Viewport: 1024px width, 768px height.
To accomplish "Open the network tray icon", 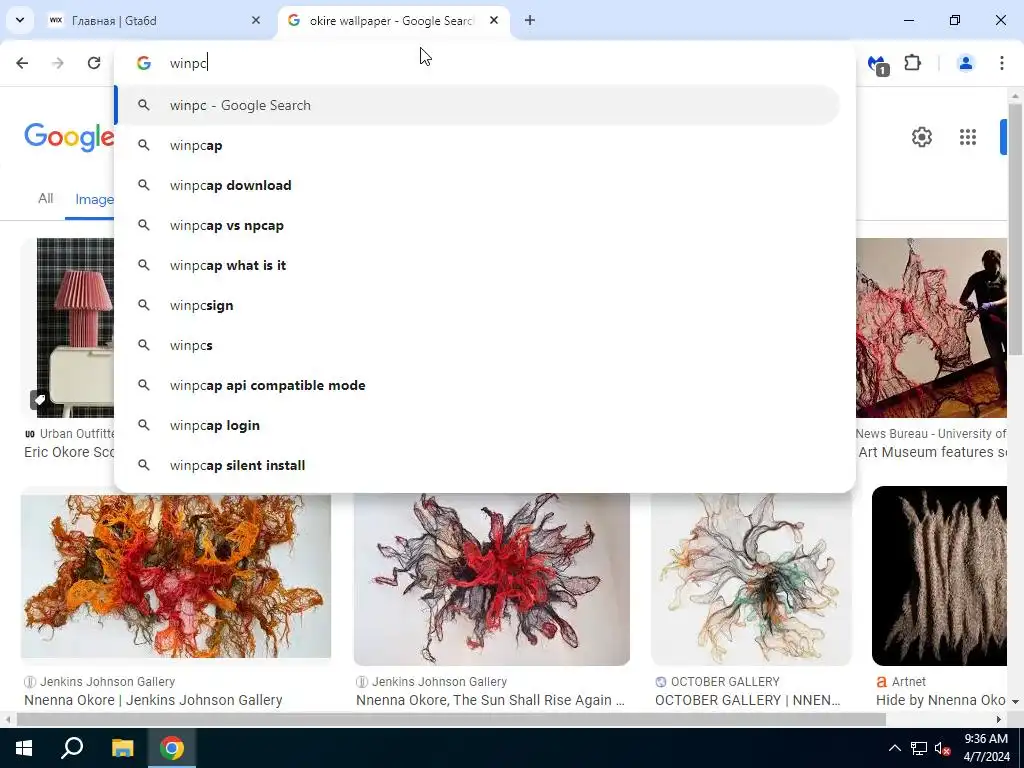I will (919, 748).
